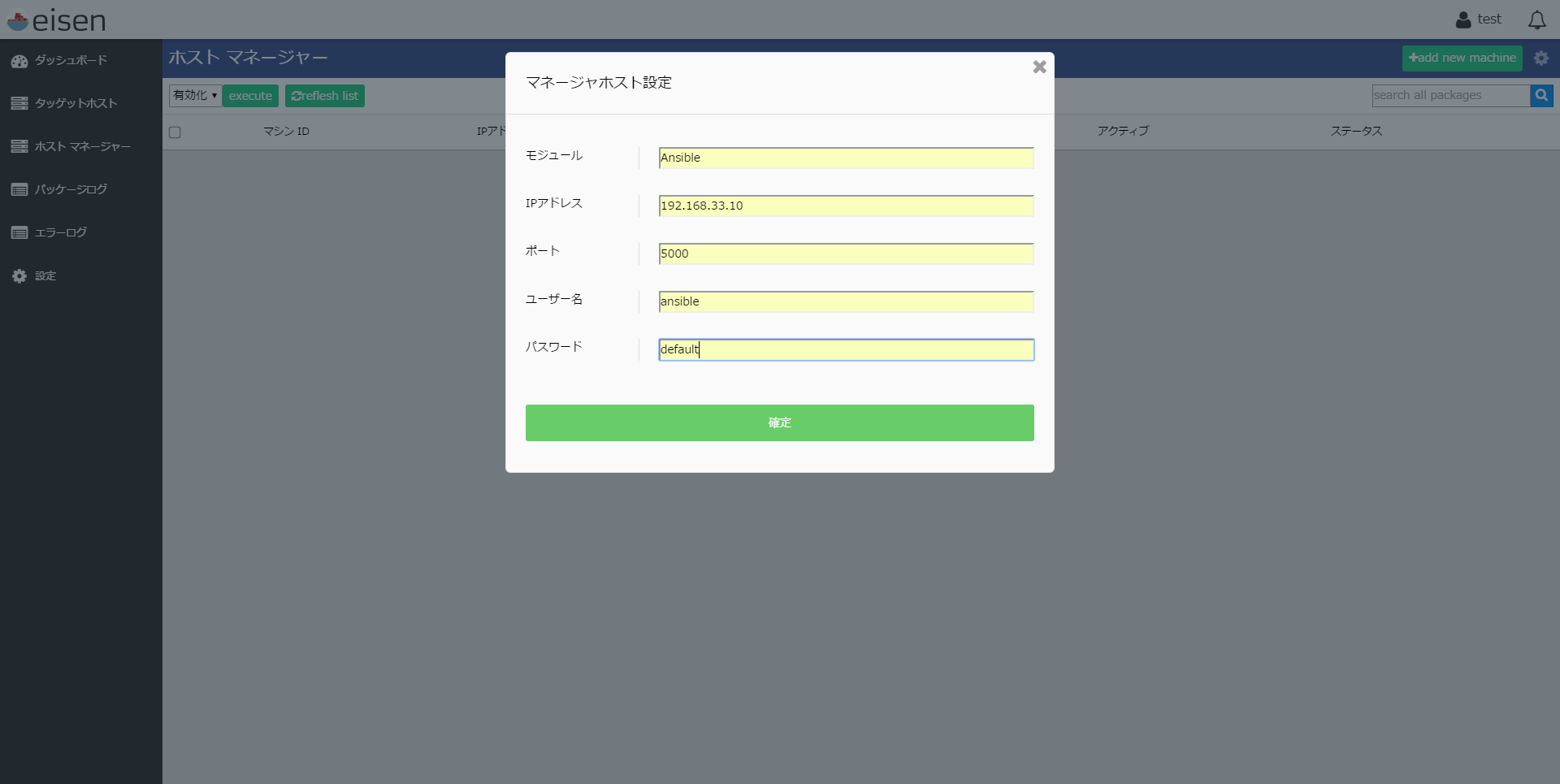1560x784 pixels.
Task: Open host manager settings gear icon
Action: 1541,58
